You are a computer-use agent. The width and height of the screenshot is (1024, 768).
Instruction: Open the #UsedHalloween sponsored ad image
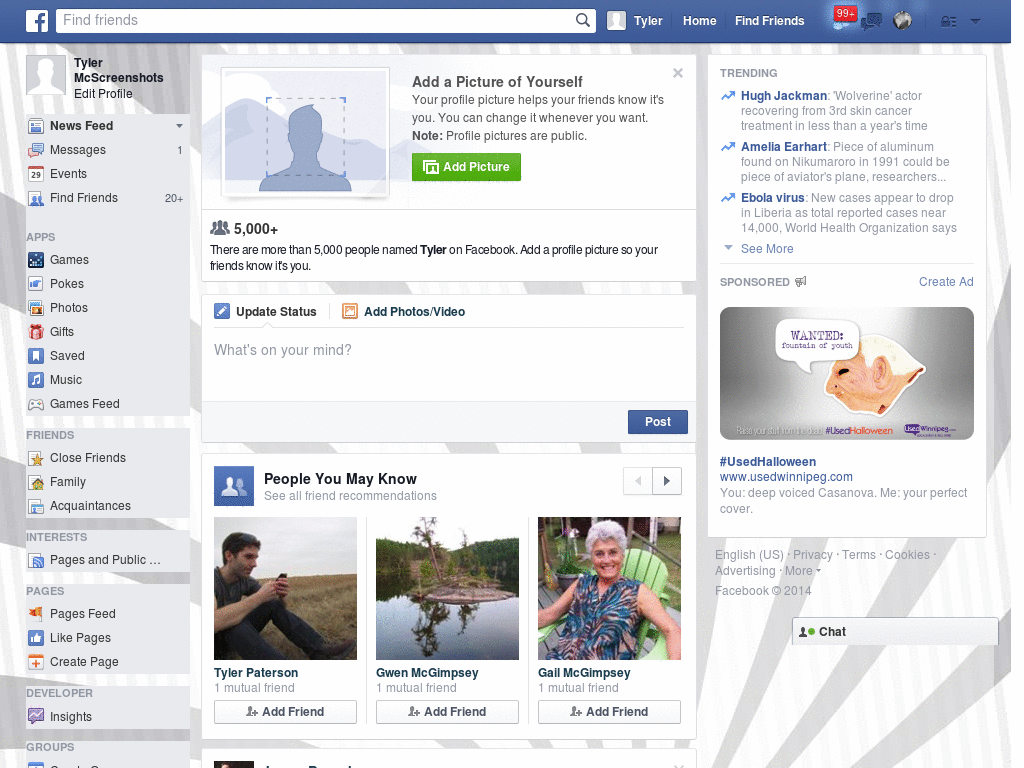click(846, 374)
